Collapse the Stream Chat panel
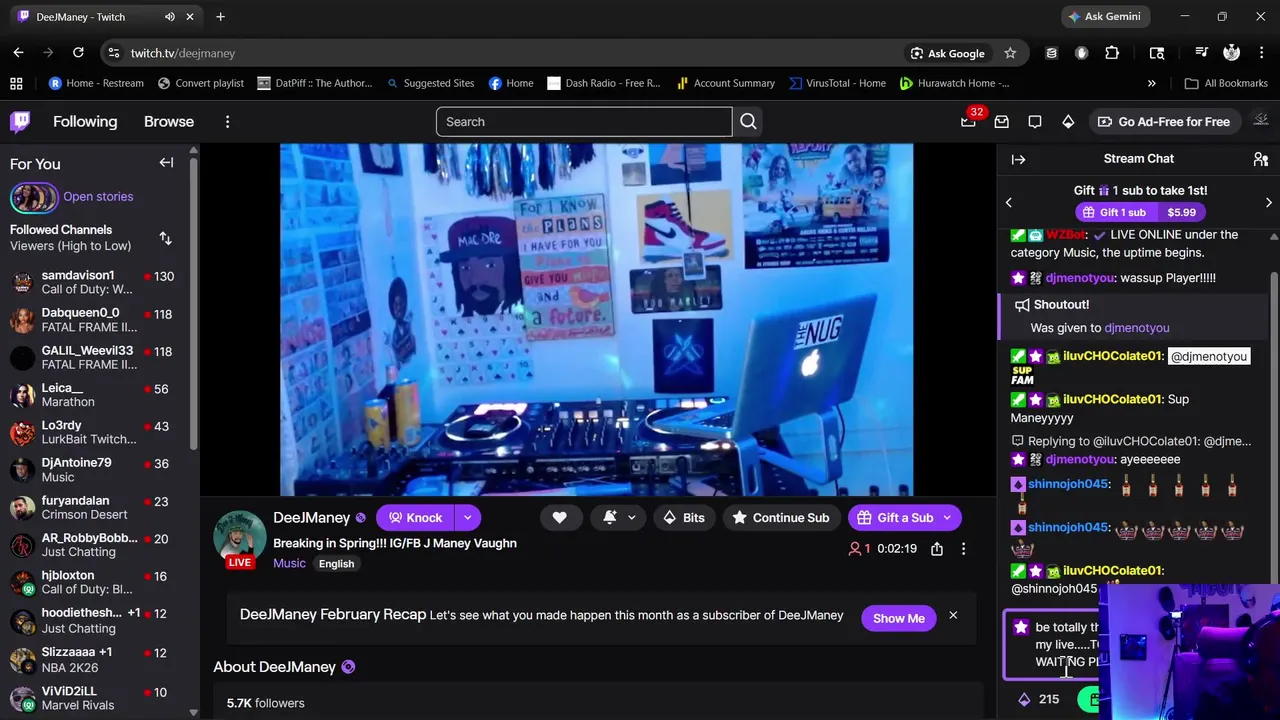Screen dimensions: 1280x720 click(1018, 159)
